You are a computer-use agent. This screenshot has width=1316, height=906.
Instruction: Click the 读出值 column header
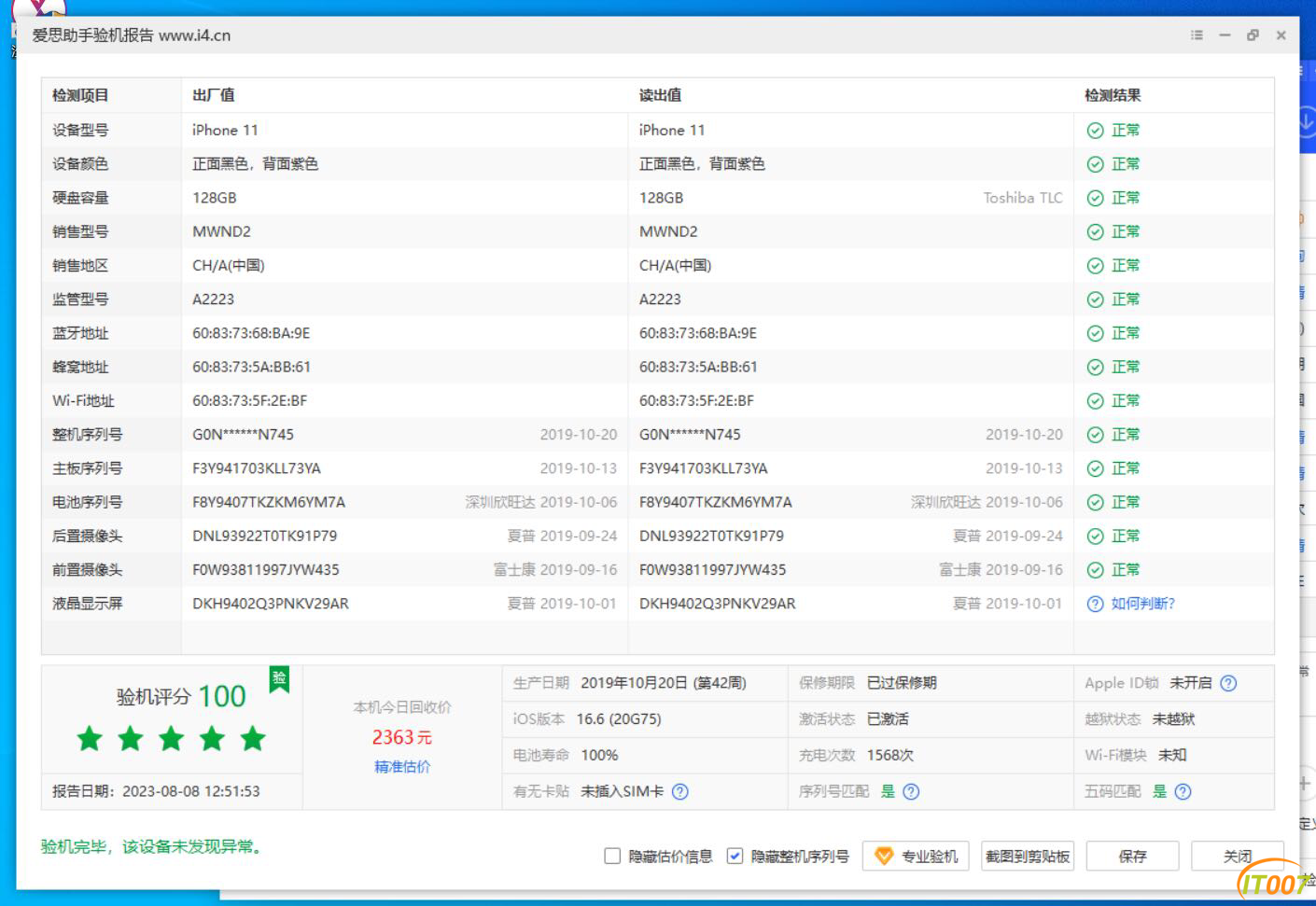pyautogui.click(x=660, y=95)
